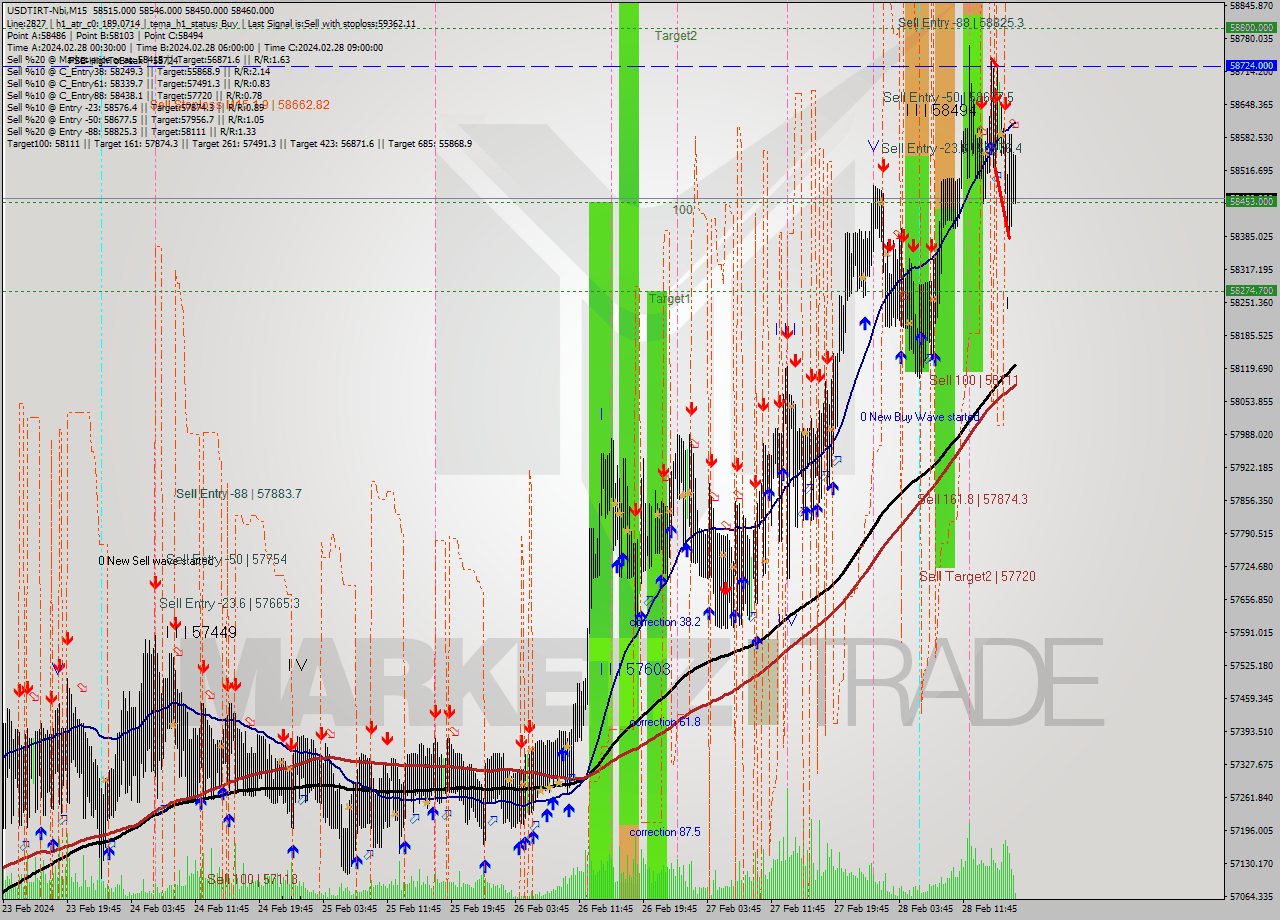Click the 'Sell 100 | 58111' label
The image size is (1280, 920).
[x=973, y=381]
